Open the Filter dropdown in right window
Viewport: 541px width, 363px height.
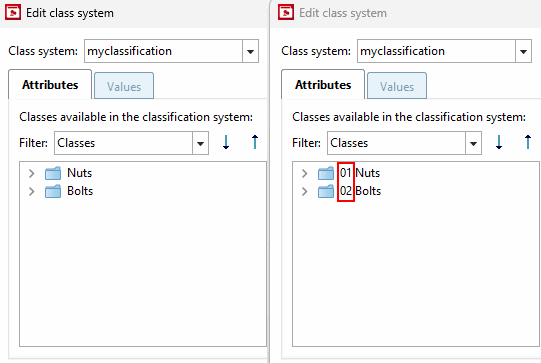click(x=473, y=143)
